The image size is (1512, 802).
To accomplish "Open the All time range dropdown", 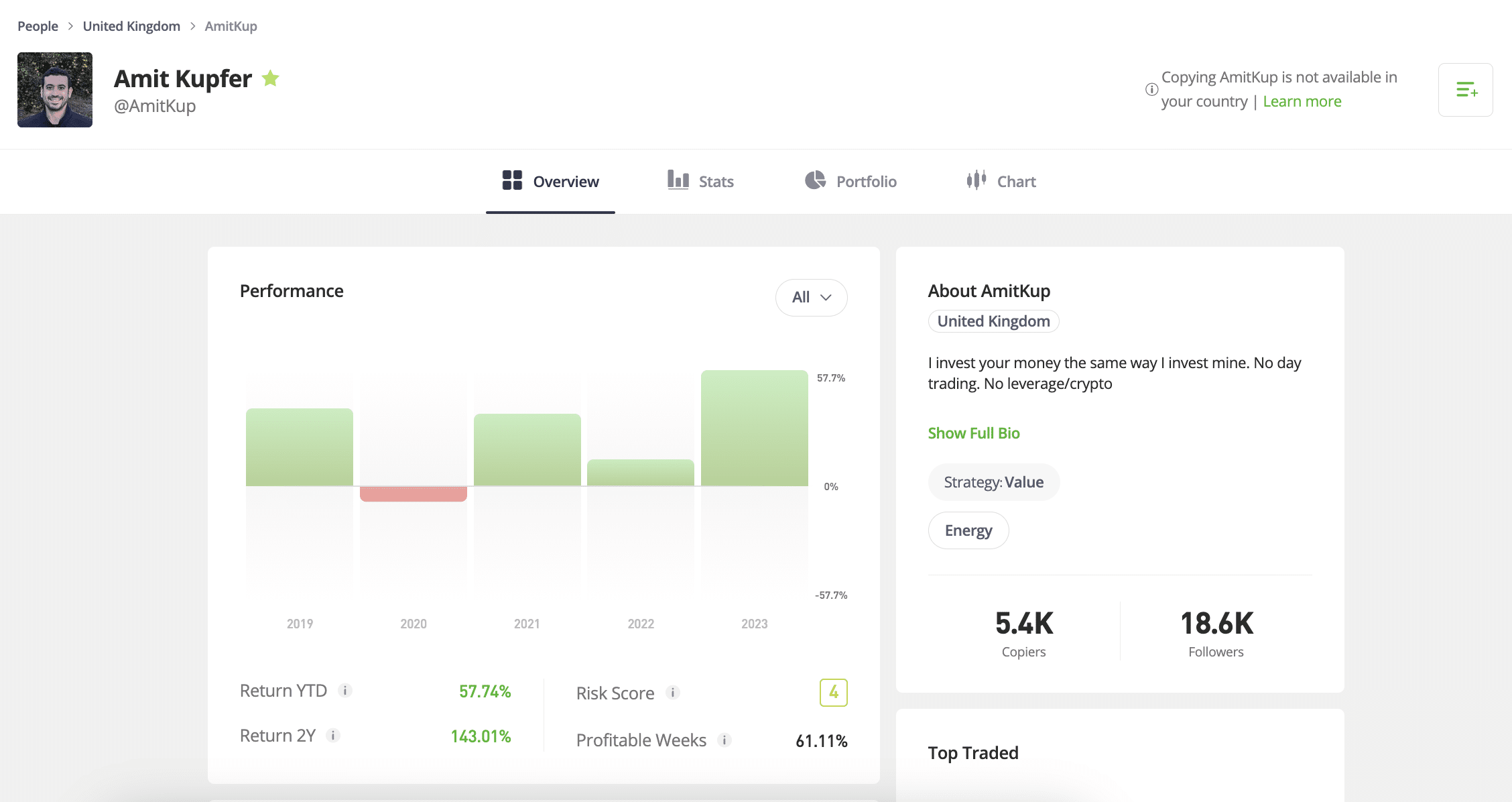I will [x=811, y=297].
